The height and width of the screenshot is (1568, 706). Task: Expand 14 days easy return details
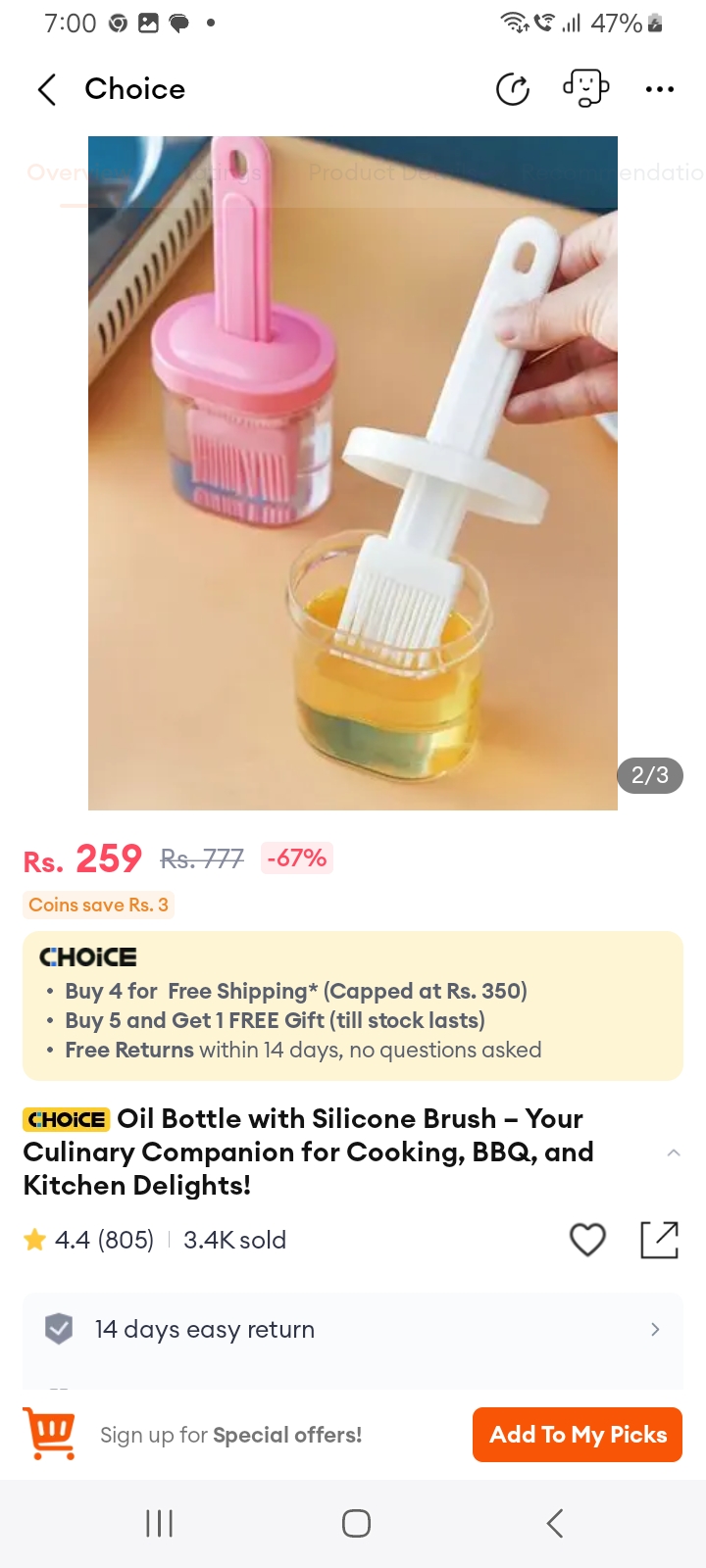pos(353,1330)
